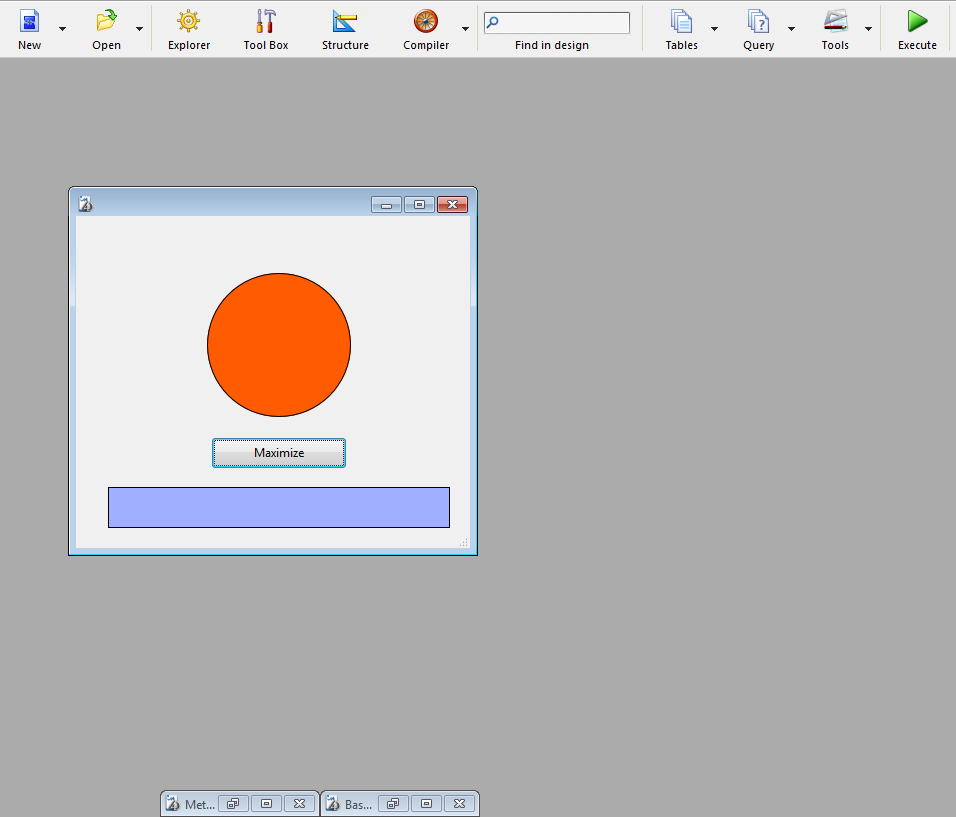Expand the Tables dropdown arrow

coord(714,29)
